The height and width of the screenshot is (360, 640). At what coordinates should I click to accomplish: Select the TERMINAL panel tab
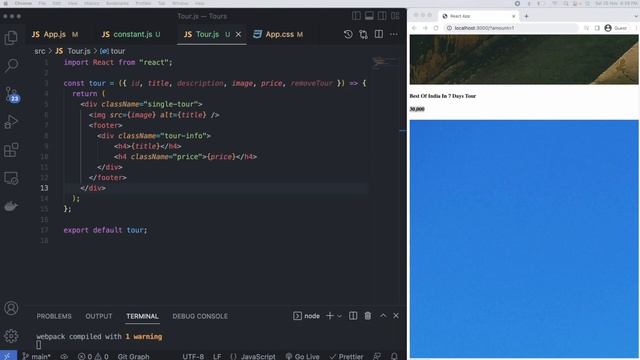pyautogui.click(x=142, y=316)
